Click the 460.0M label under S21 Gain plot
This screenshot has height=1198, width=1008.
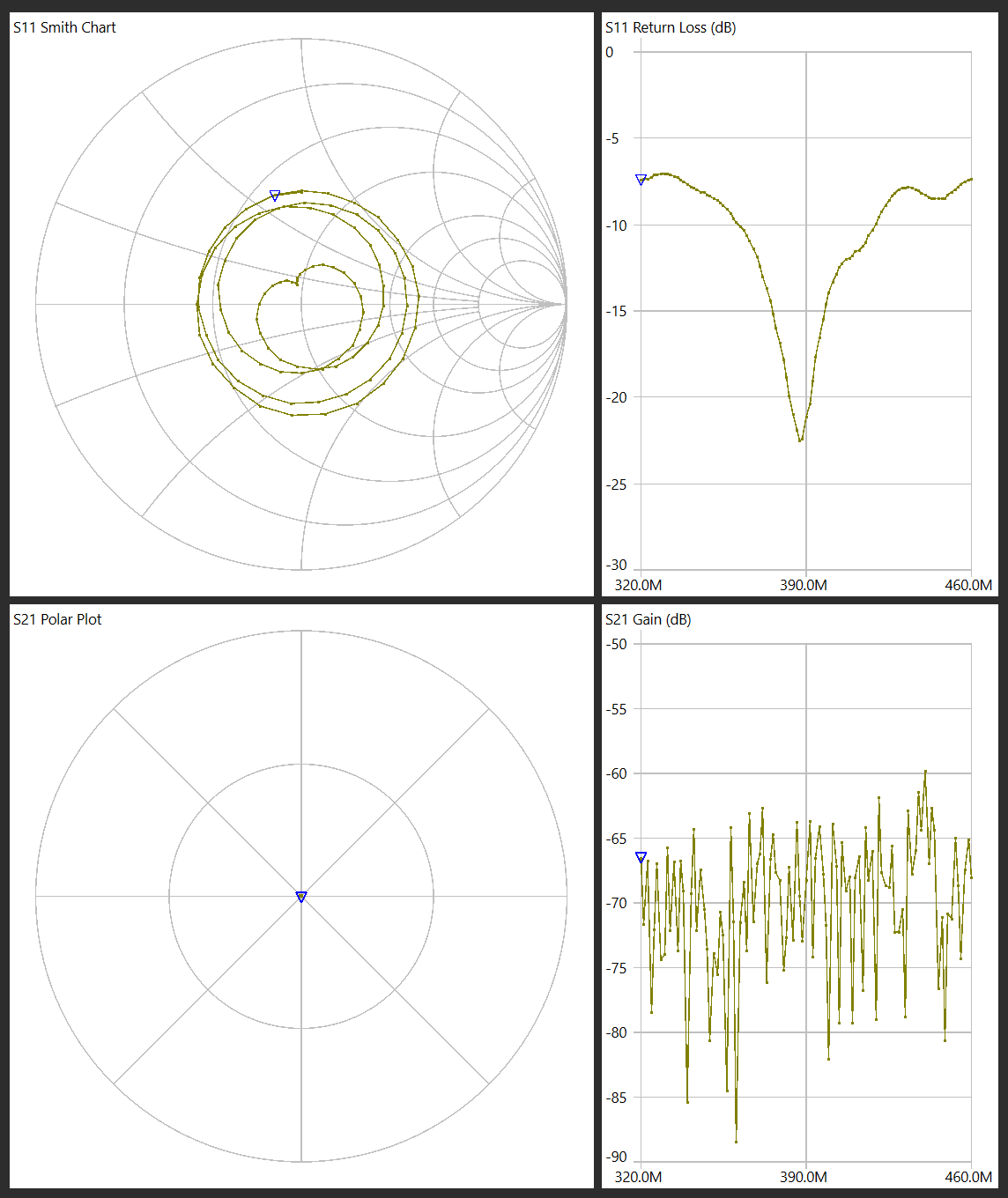tap(967, 1177)
